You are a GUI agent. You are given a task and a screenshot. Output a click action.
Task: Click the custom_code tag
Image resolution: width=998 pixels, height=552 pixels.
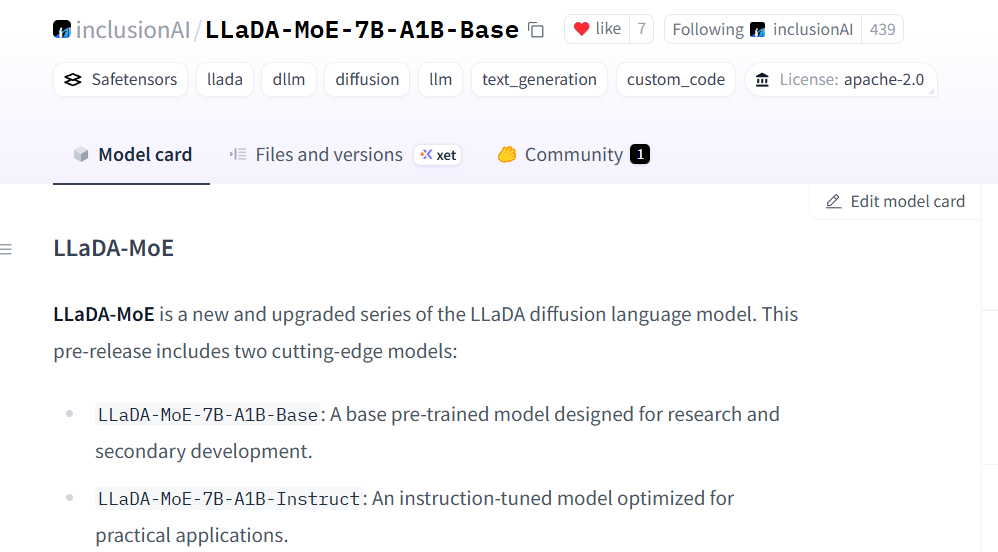pyautogui.click(x=676, y=79)
